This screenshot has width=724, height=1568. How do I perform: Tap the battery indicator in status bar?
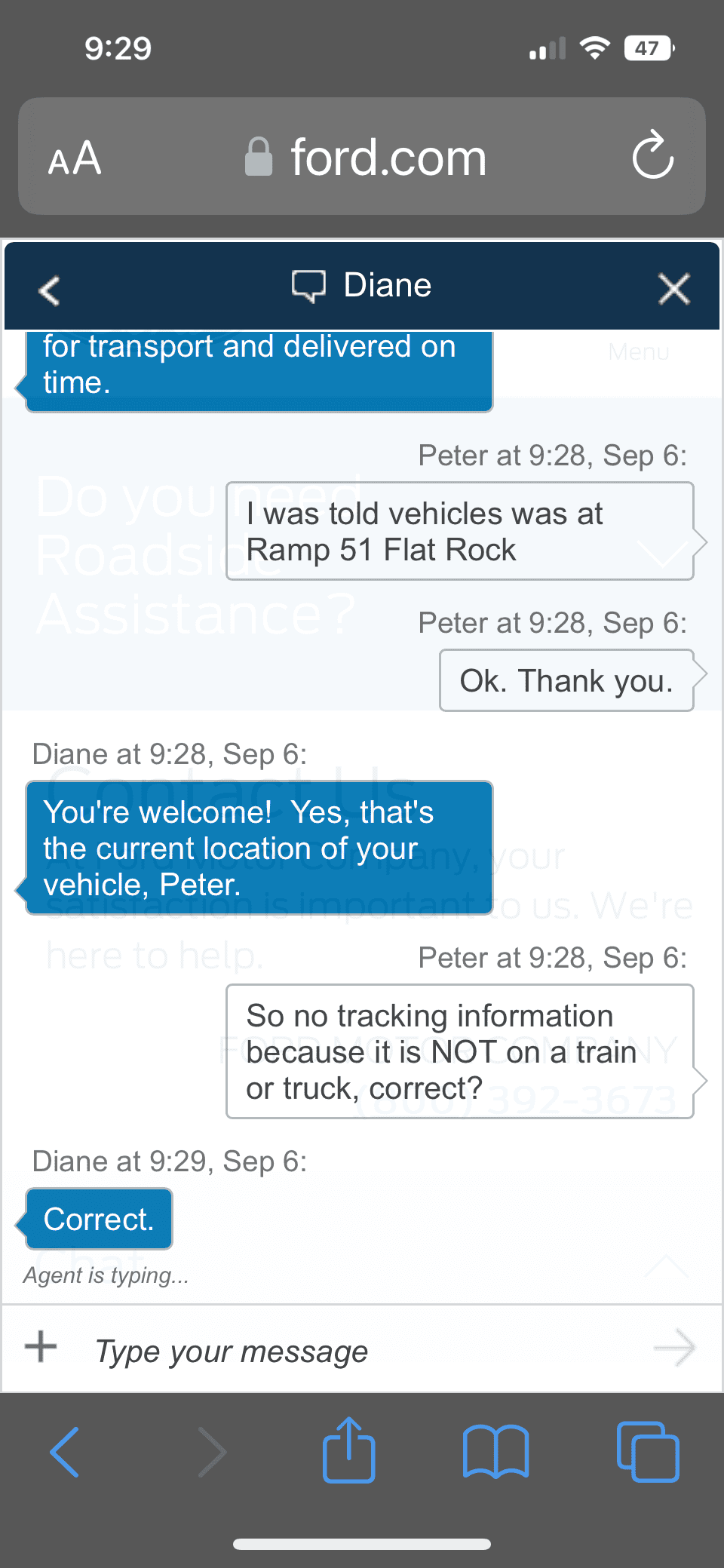(x=649, y=49)
